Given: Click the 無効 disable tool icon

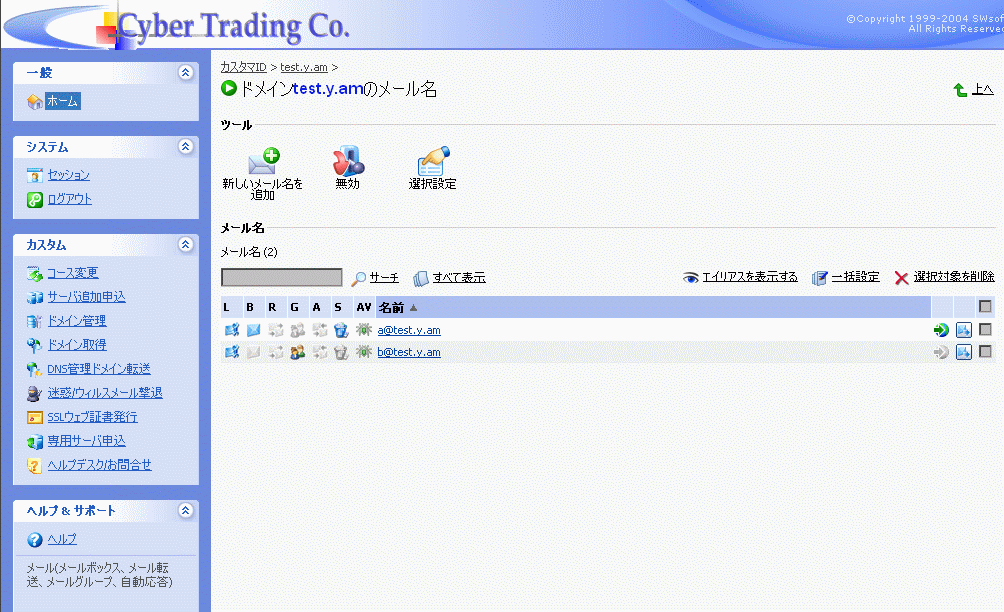Looking at the screenshot, I should pos(347,162).
